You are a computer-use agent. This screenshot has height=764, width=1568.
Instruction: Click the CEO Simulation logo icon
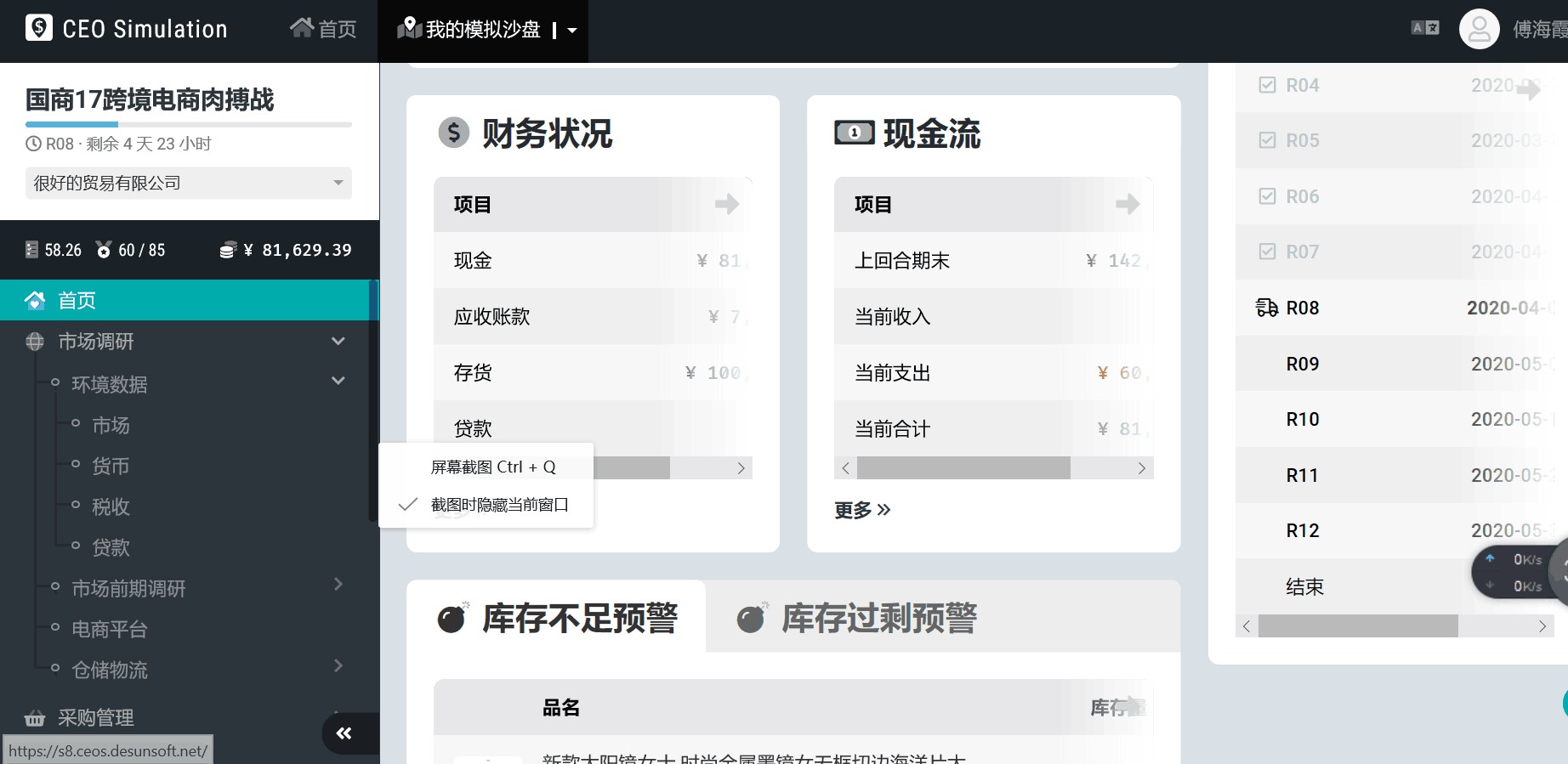click(39, 28)
